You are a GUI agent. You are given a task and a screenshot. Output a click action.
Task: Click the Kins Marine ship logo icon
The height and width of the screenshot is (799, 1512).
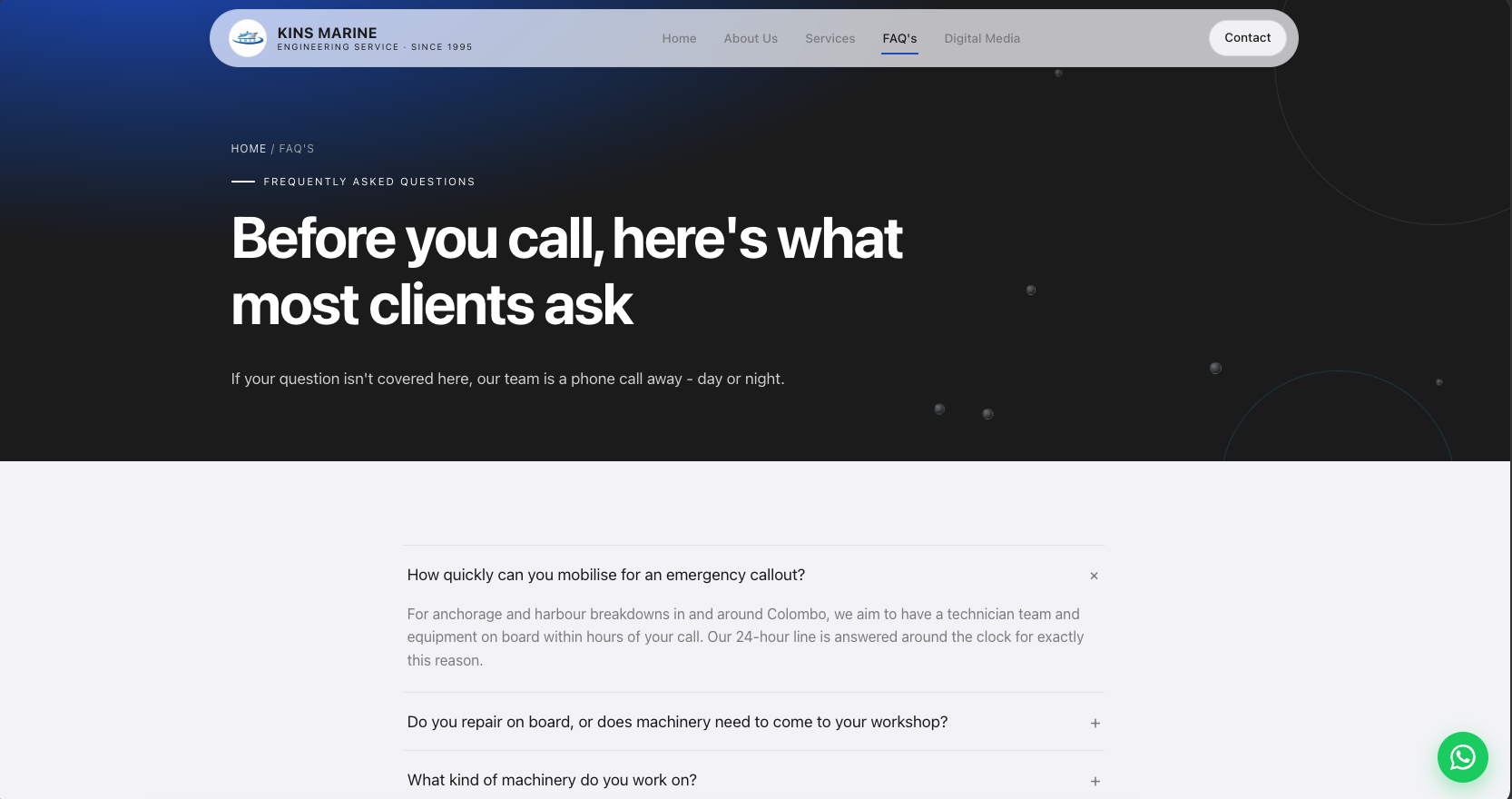[x=248, y=38]
